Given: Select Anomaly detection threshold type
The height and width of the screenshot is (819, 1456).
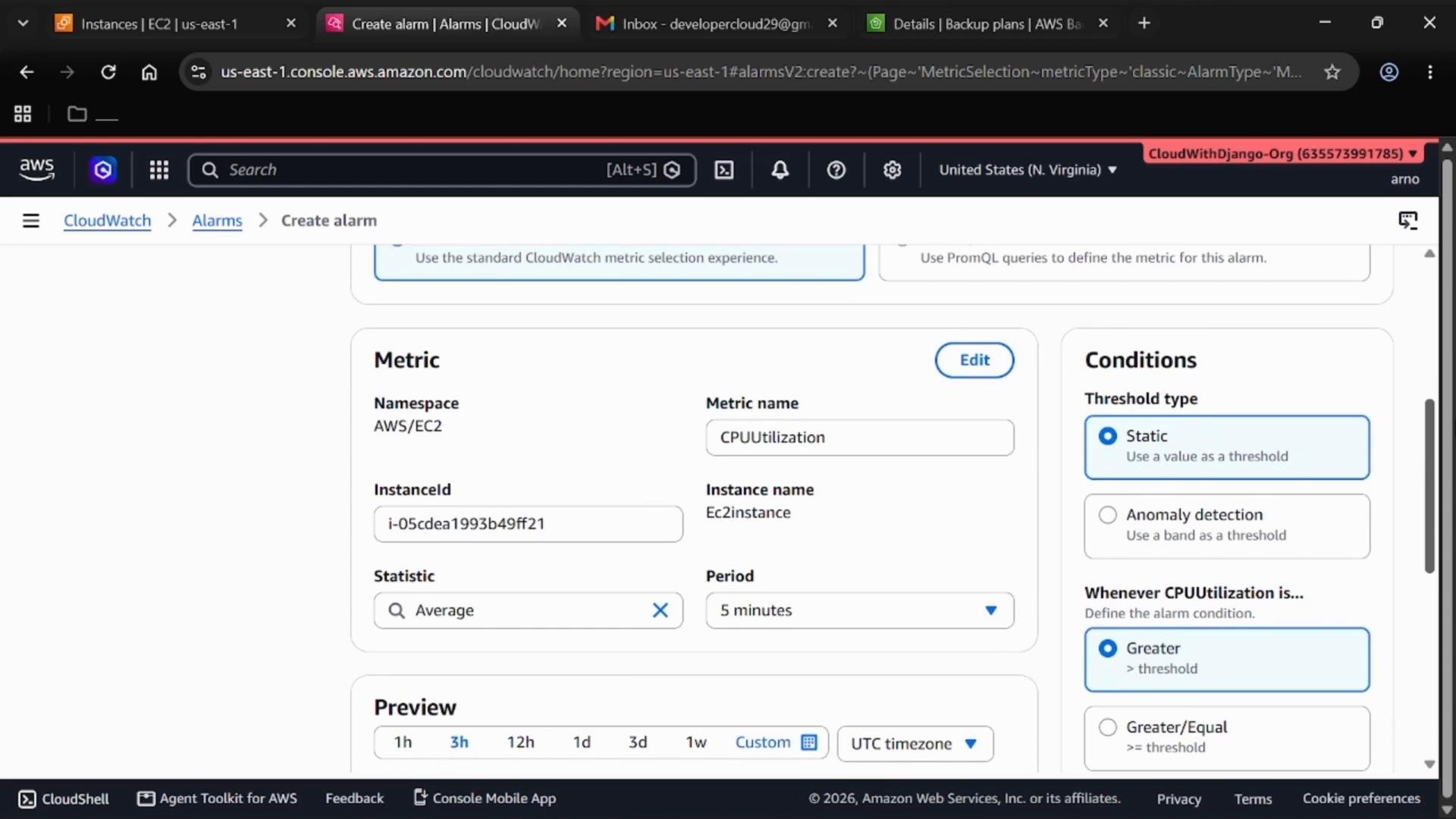Looking at the screenshot, I should point(1226,526).
